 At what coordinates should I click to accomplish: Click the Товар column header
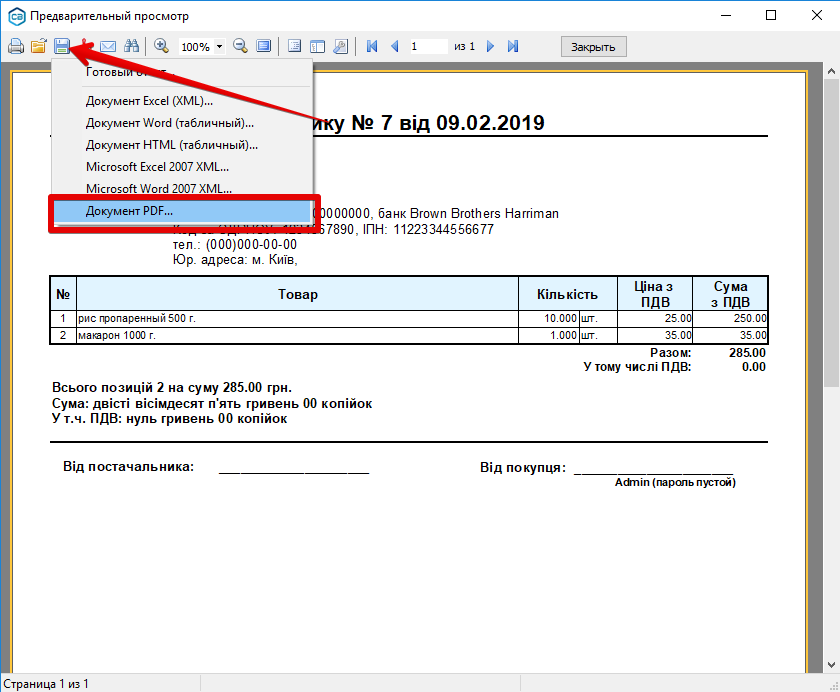pyautogui.click(x=297, y=294)
